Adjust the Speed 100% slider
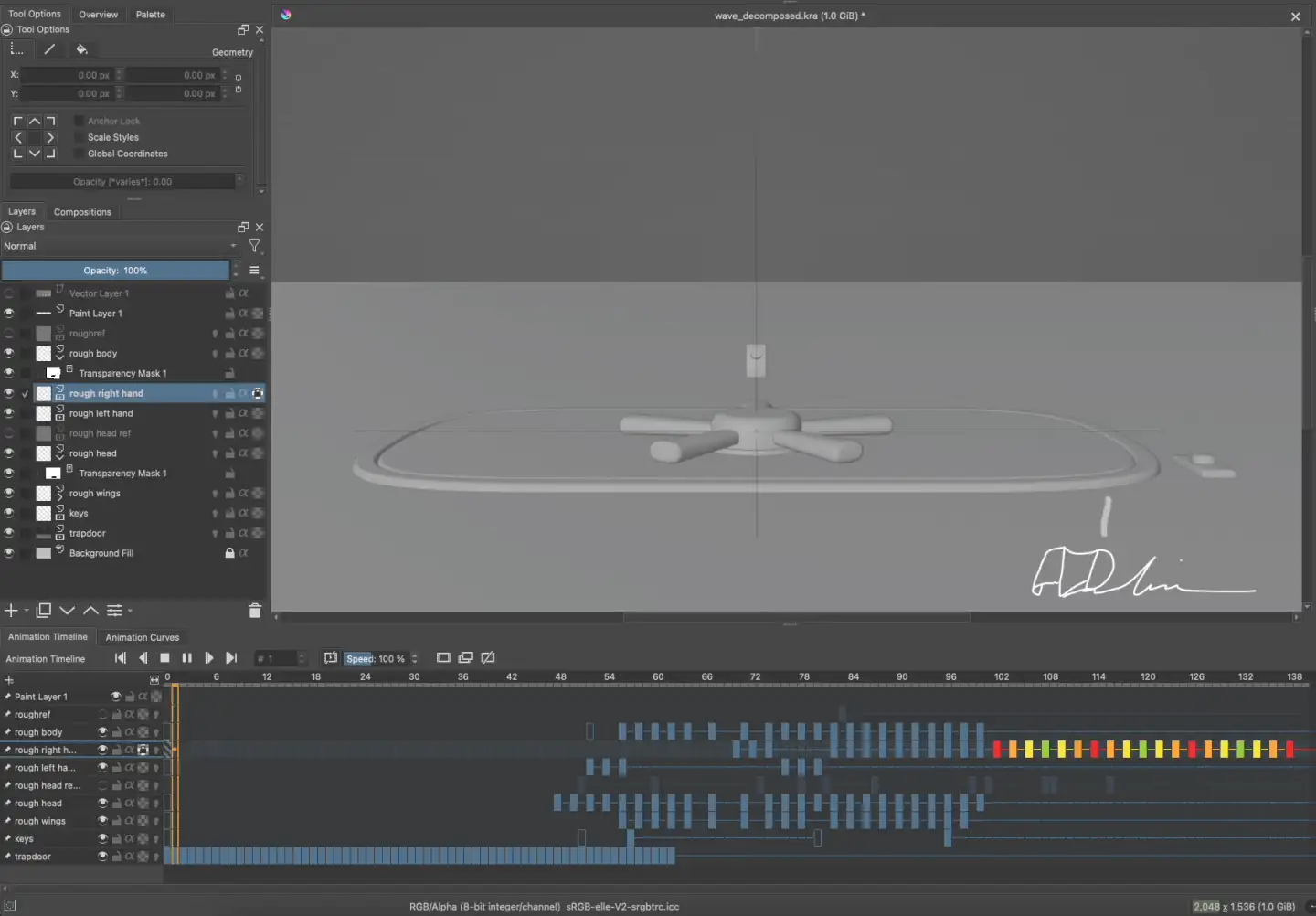This screenshot has height=916, width=1316. click(x=376, y=658)
